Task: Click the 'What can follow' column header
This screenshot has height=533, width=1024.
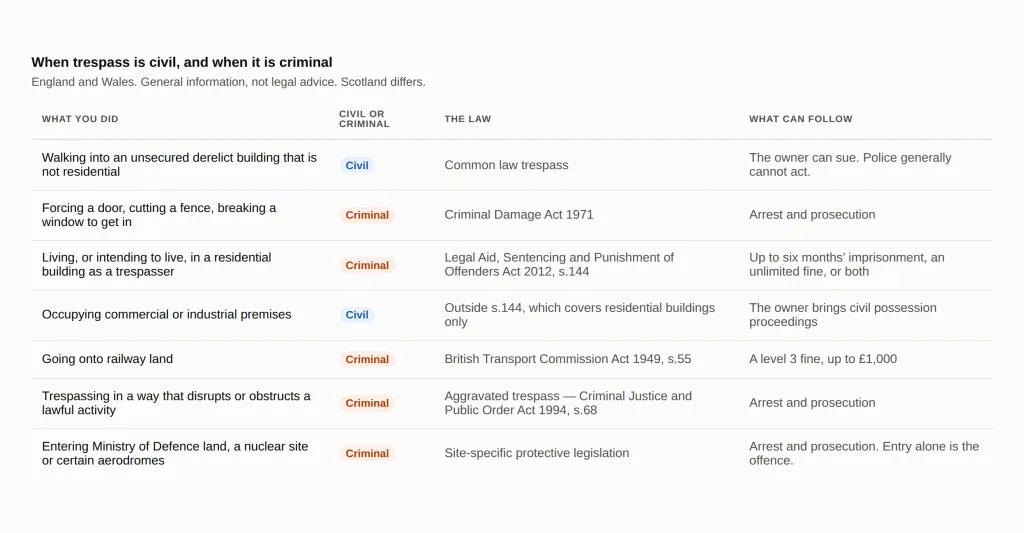Action: pyautogui.click(x=801, y=119)
